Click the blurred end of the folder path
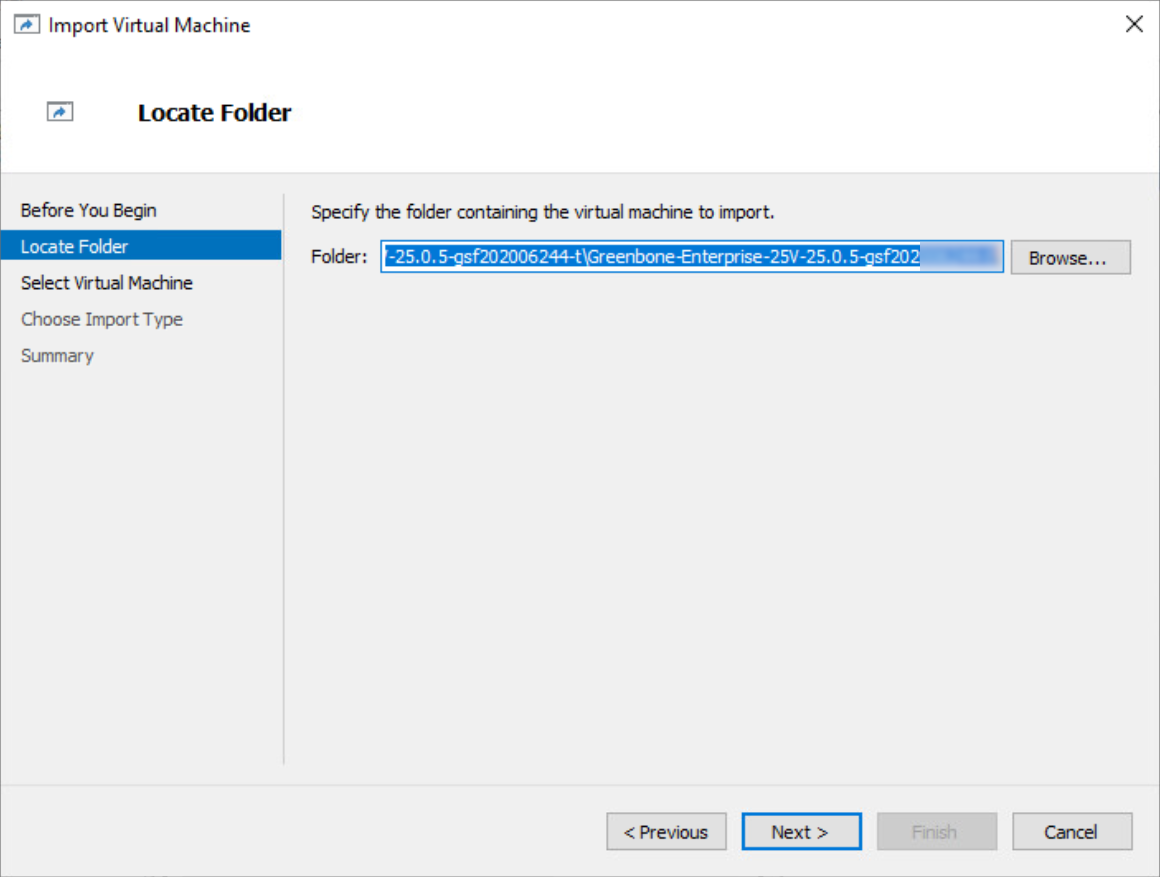The height and width of the screenshot is (877, 1160). coord(960,257)
